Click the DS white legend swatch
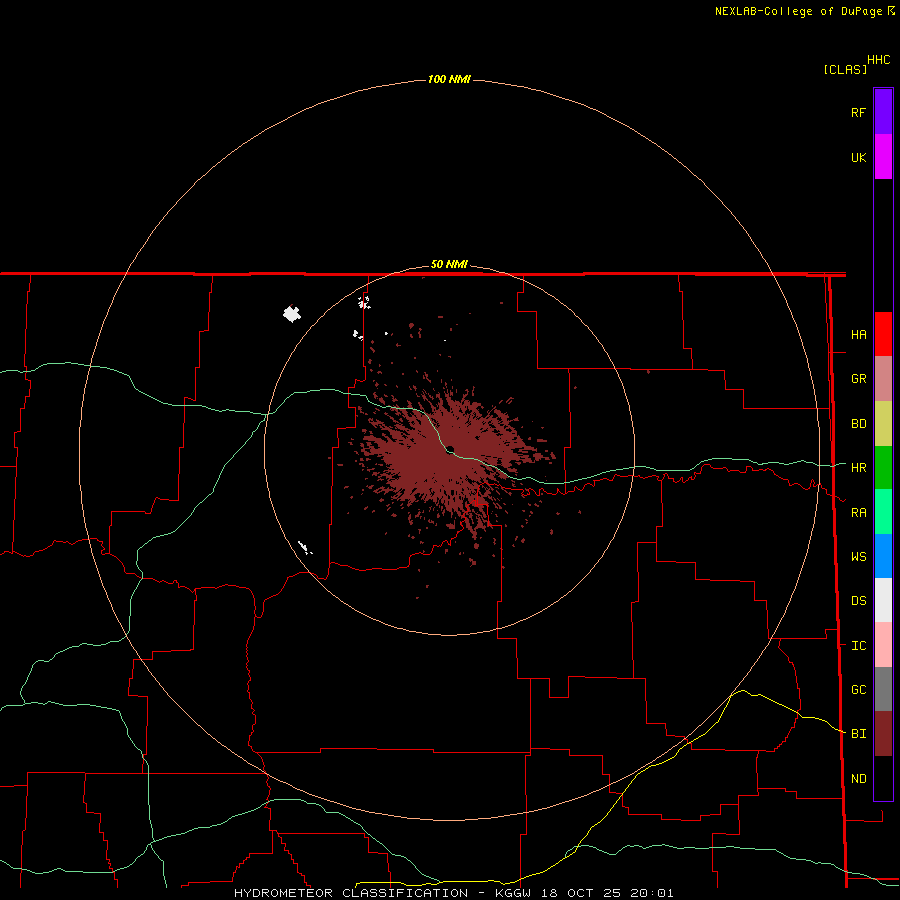Viewport: 900px width, 900px height. pyautogui.click(x=883, y=600)
